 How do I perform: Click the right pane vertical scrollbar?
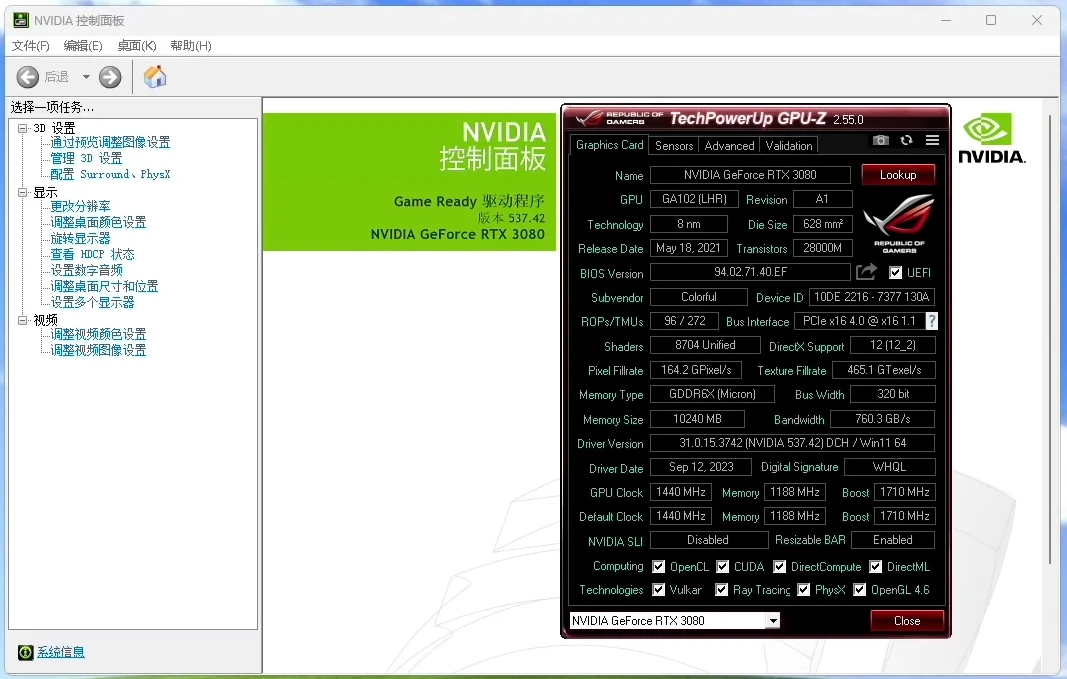(1052, 340)
